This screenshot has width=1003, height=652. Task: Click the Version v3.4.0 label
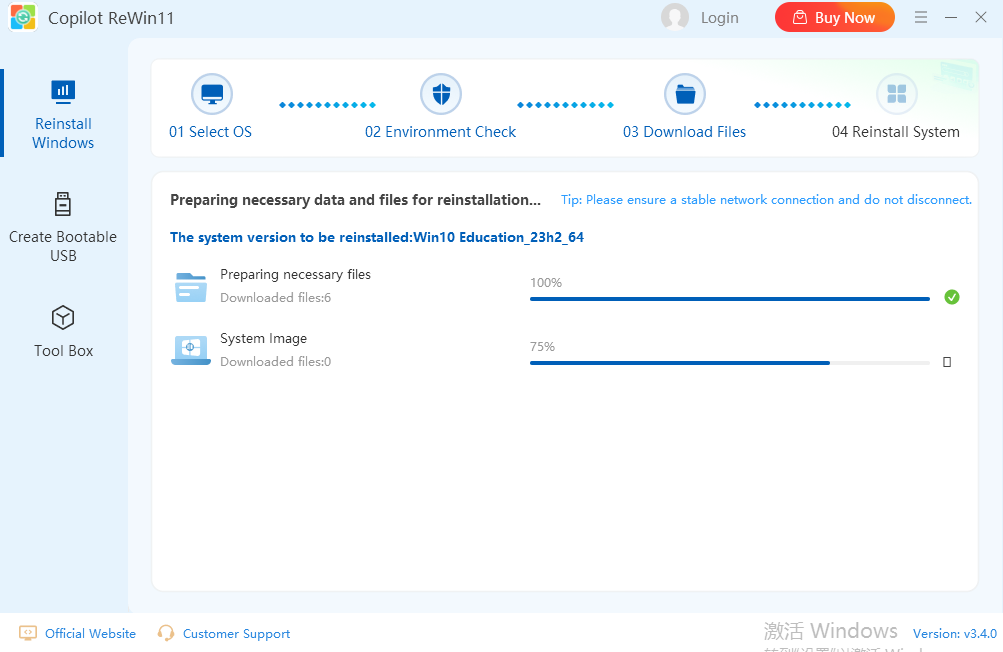(954, 633)
